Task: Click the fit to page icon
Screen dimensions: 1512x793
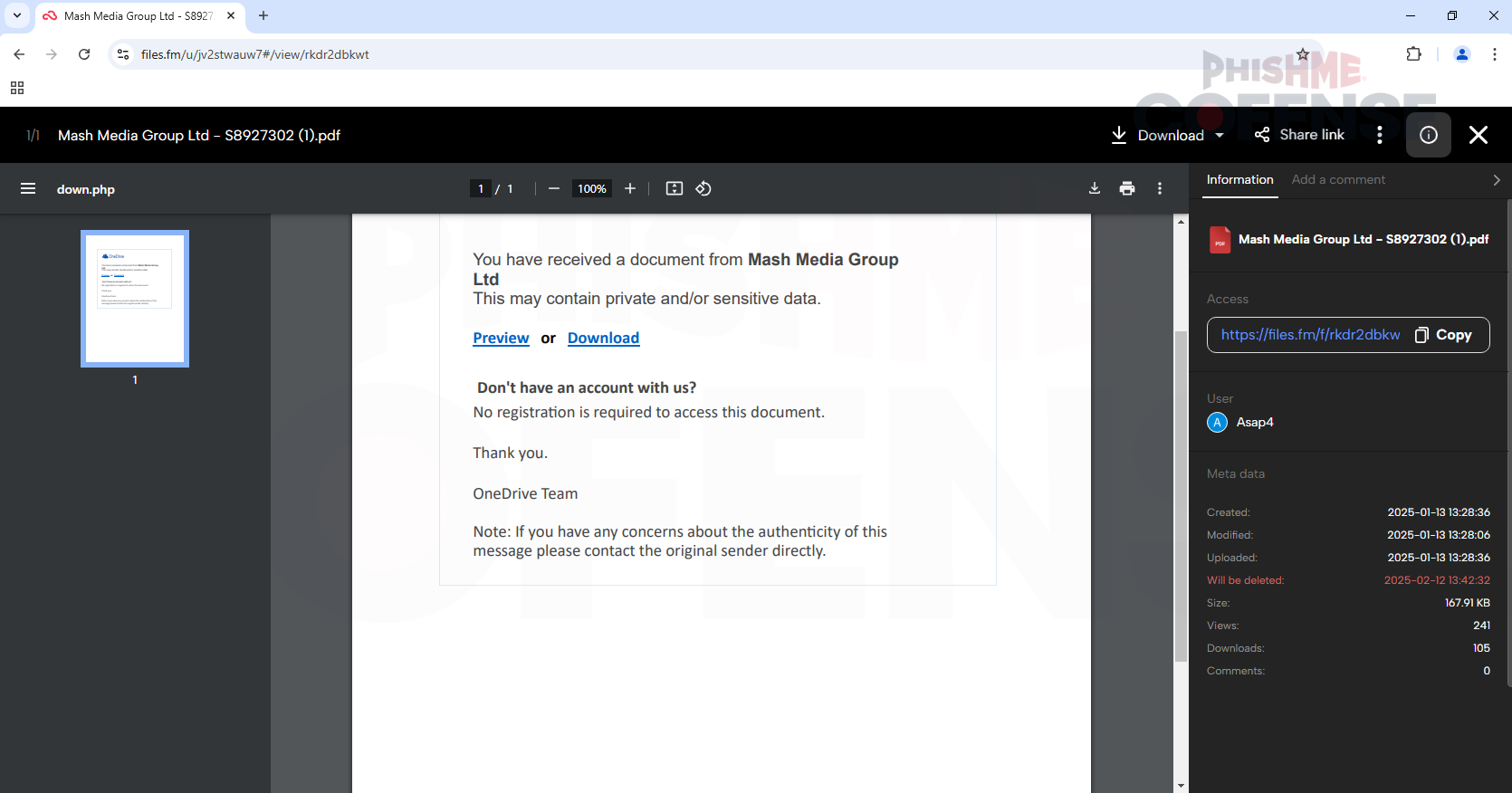Action: tap(675, 188)
